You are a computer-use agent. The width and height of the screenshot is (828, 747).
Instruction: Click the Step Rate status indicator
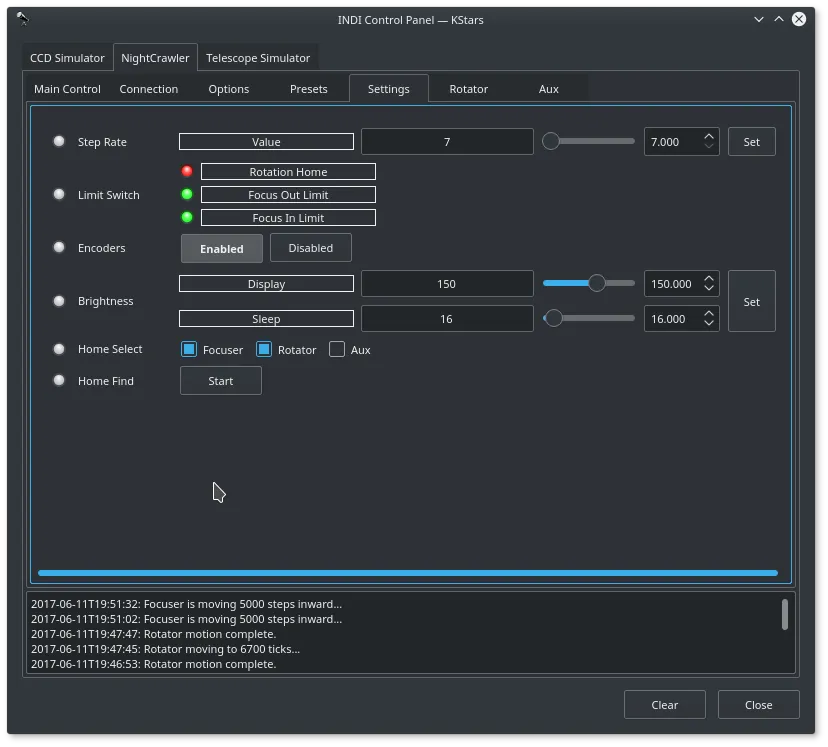click(59, 141)
